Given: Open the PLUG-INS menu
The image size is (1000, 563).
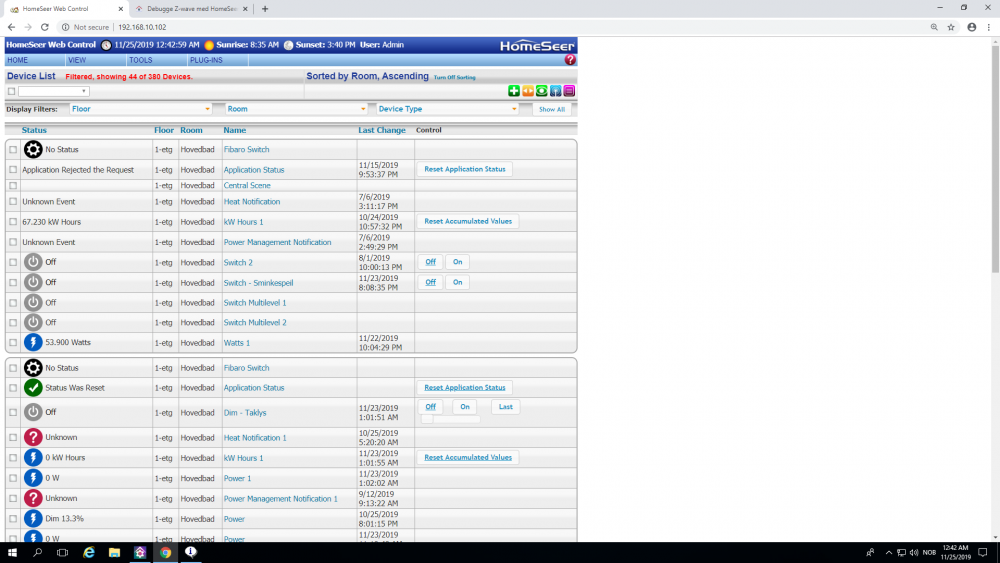Looking at the screenshot, I should point(206,60).
